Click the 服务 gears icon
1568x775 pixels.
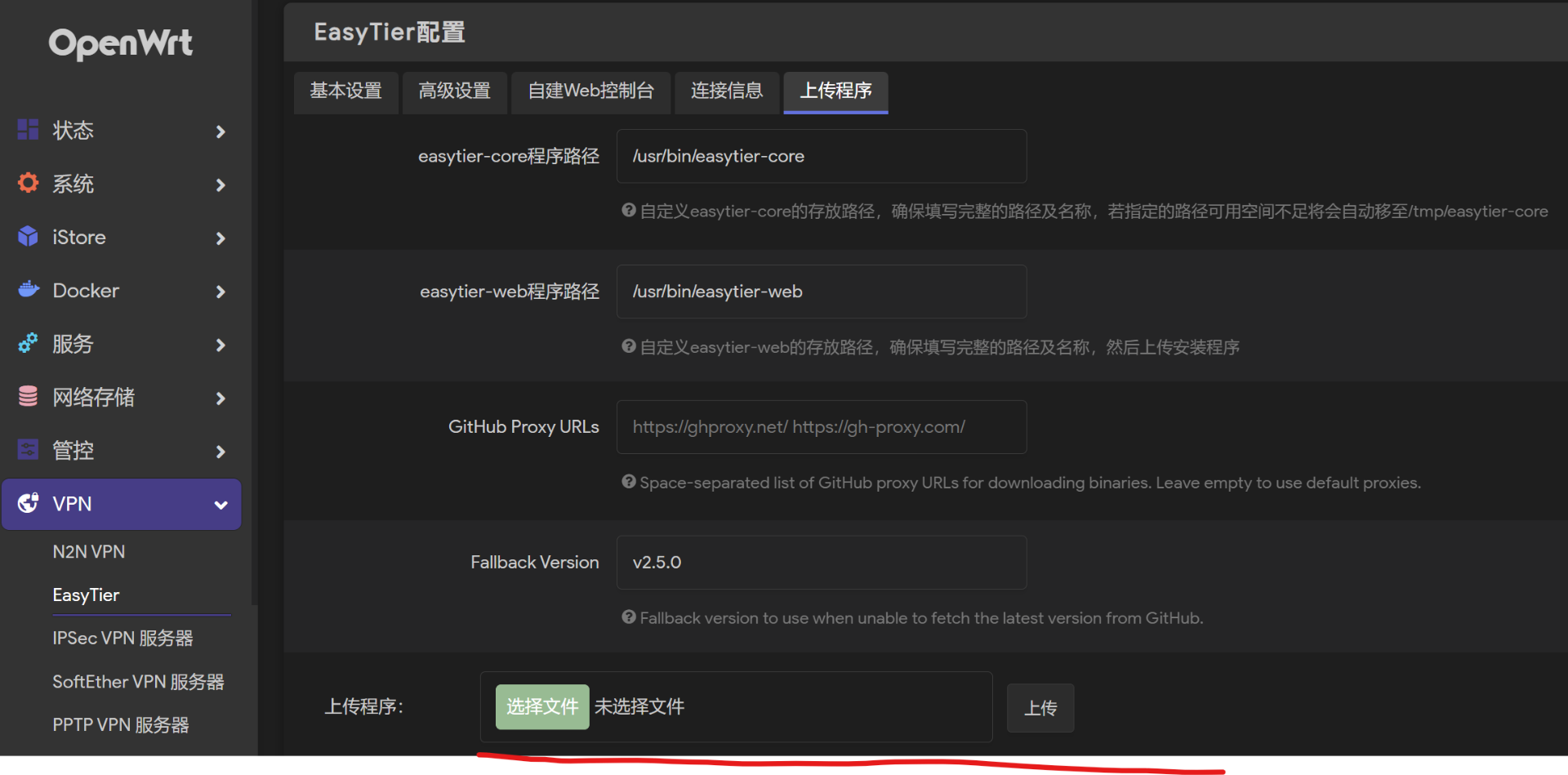click(x=28, y=343)
